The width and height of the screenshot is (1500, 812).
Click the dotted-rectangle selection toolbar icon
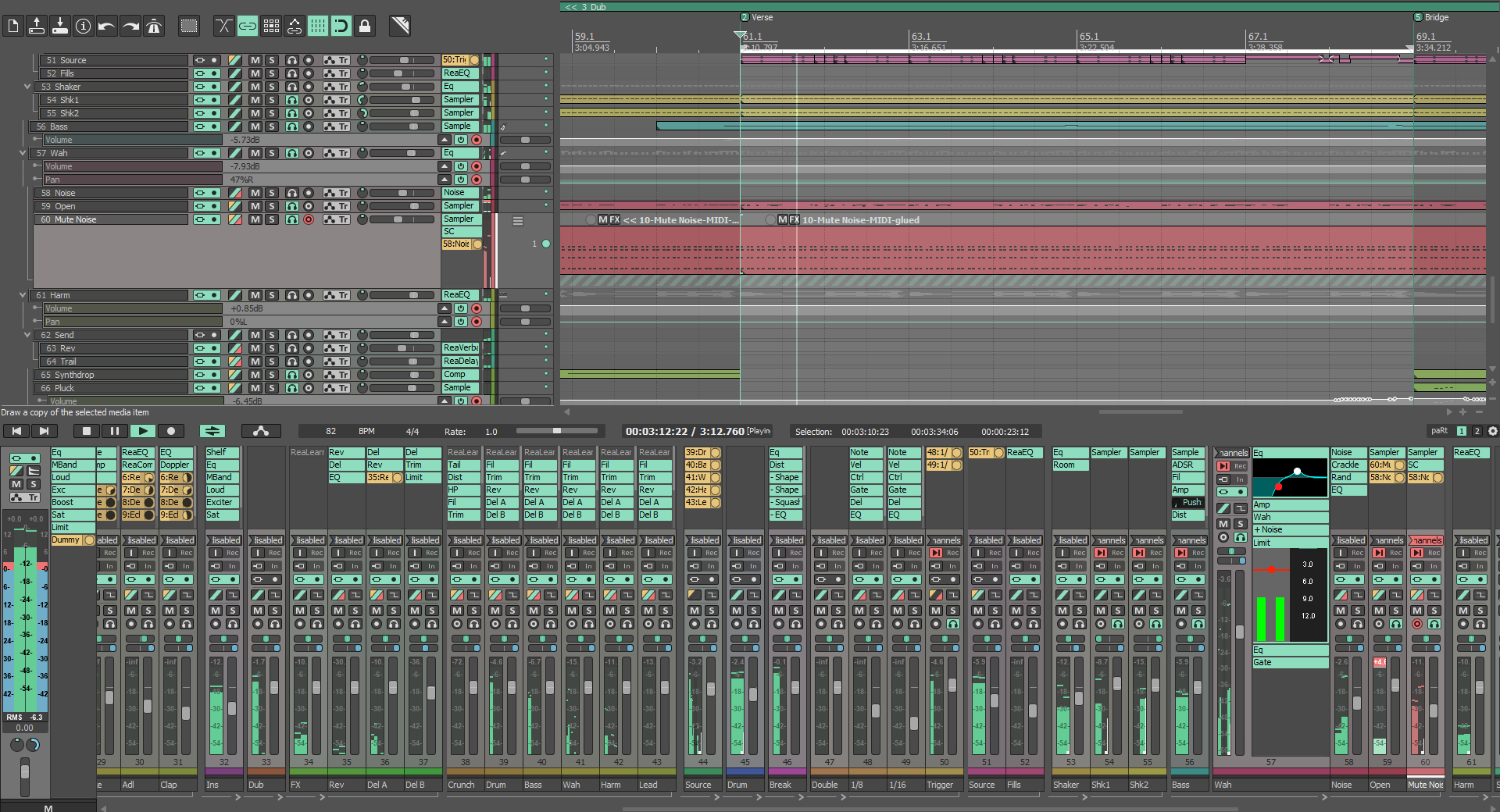(189, 26)
